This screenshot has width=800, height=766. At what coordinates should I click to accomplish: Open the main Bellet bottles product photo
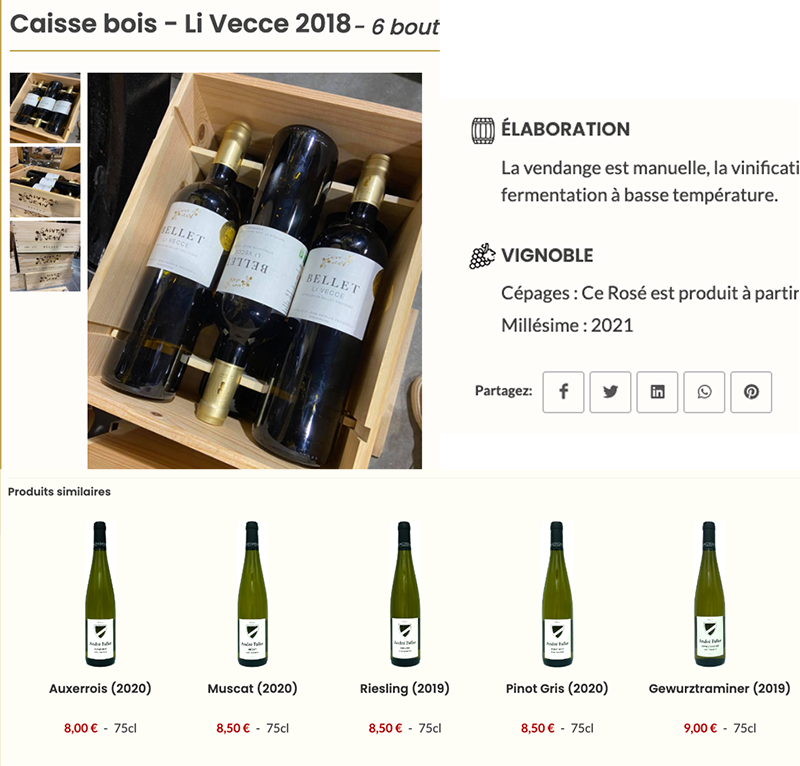[255, 270]
